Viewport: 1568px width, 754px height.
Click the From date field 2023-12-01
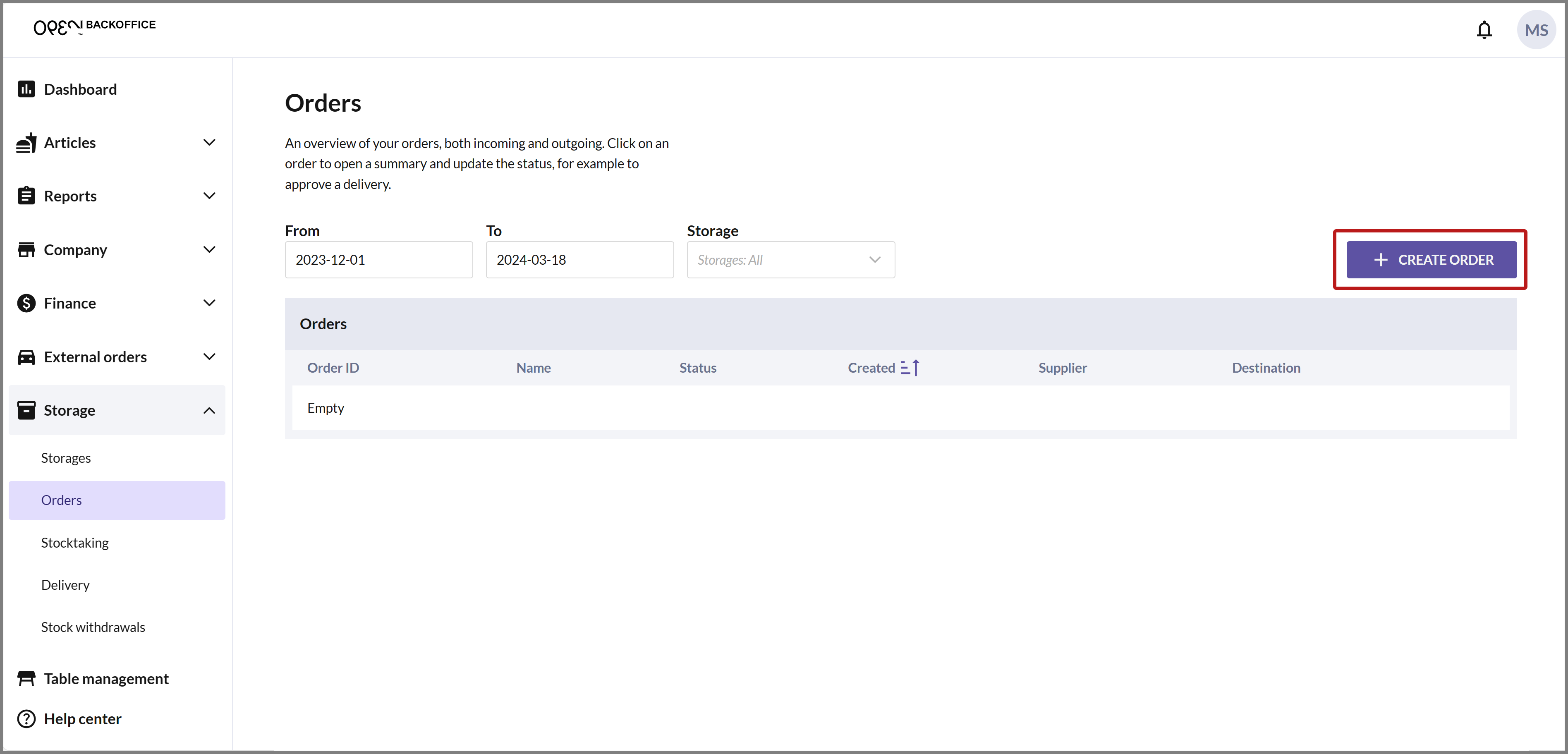[378, 260]
